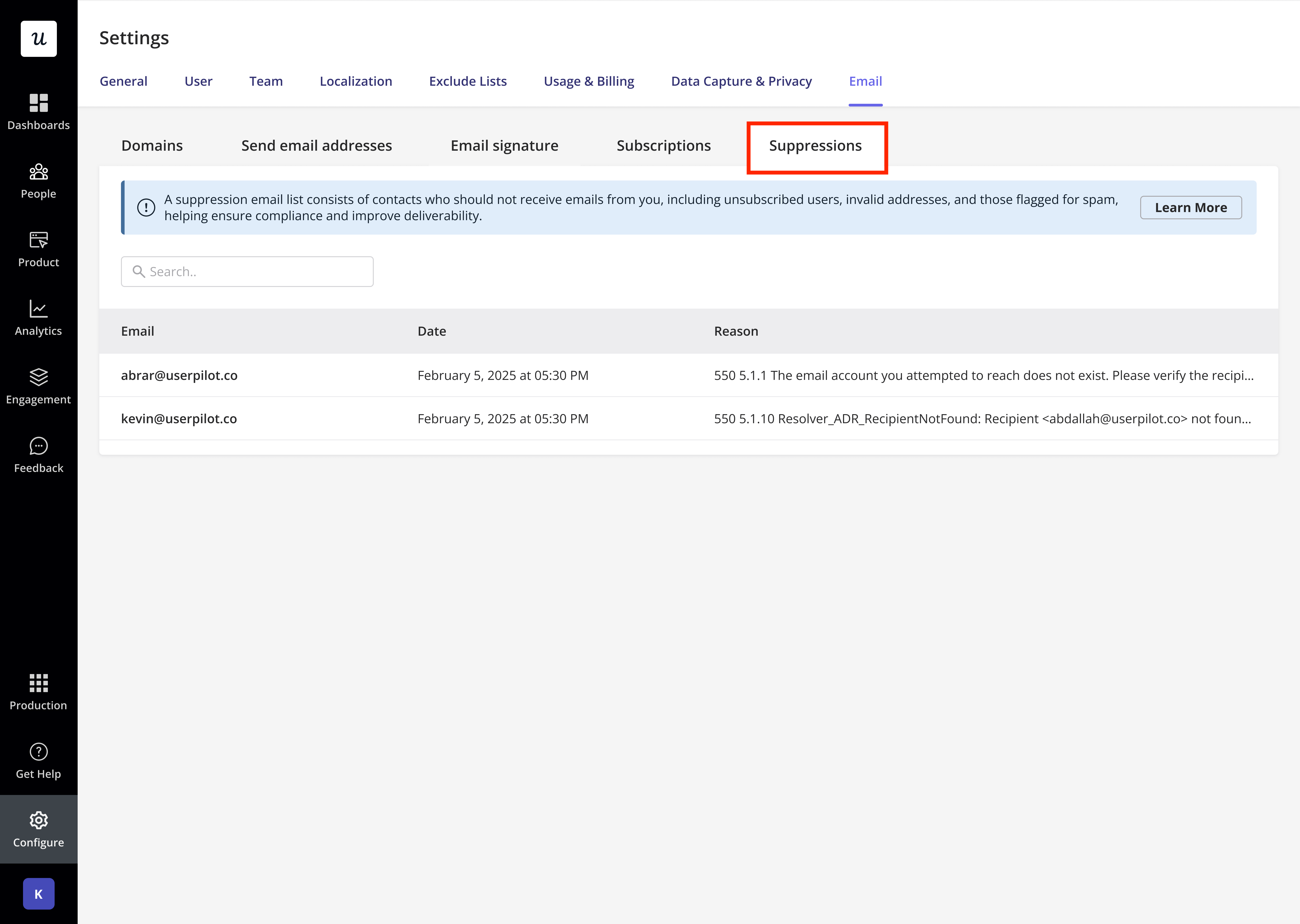
Task: Click the Reason column header
Action: (x=736, y=331)
